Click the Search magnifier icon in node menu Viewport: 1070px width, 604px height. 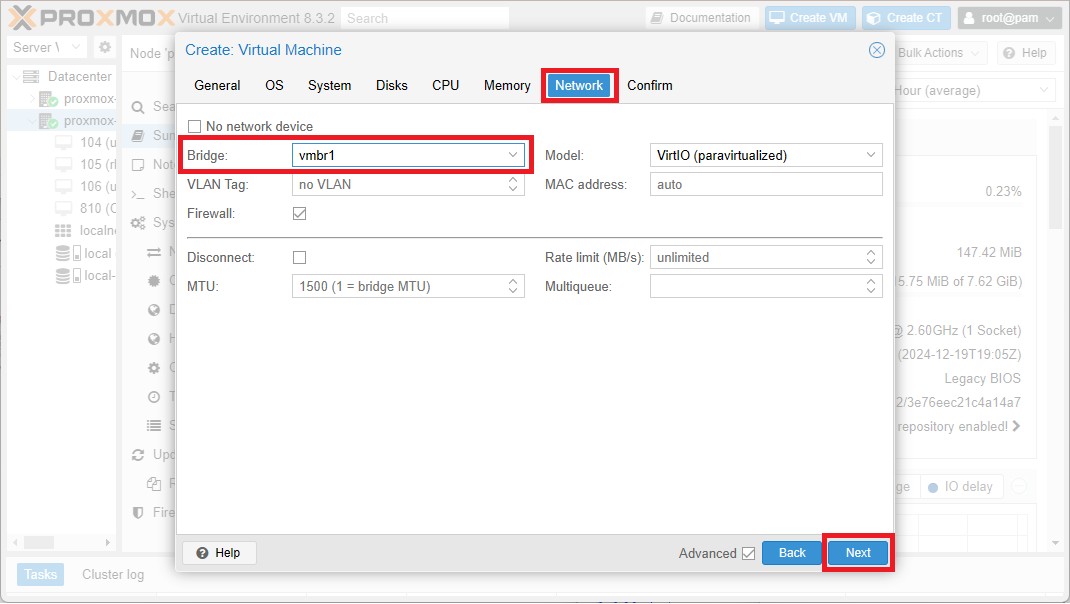tap(138, 107)
